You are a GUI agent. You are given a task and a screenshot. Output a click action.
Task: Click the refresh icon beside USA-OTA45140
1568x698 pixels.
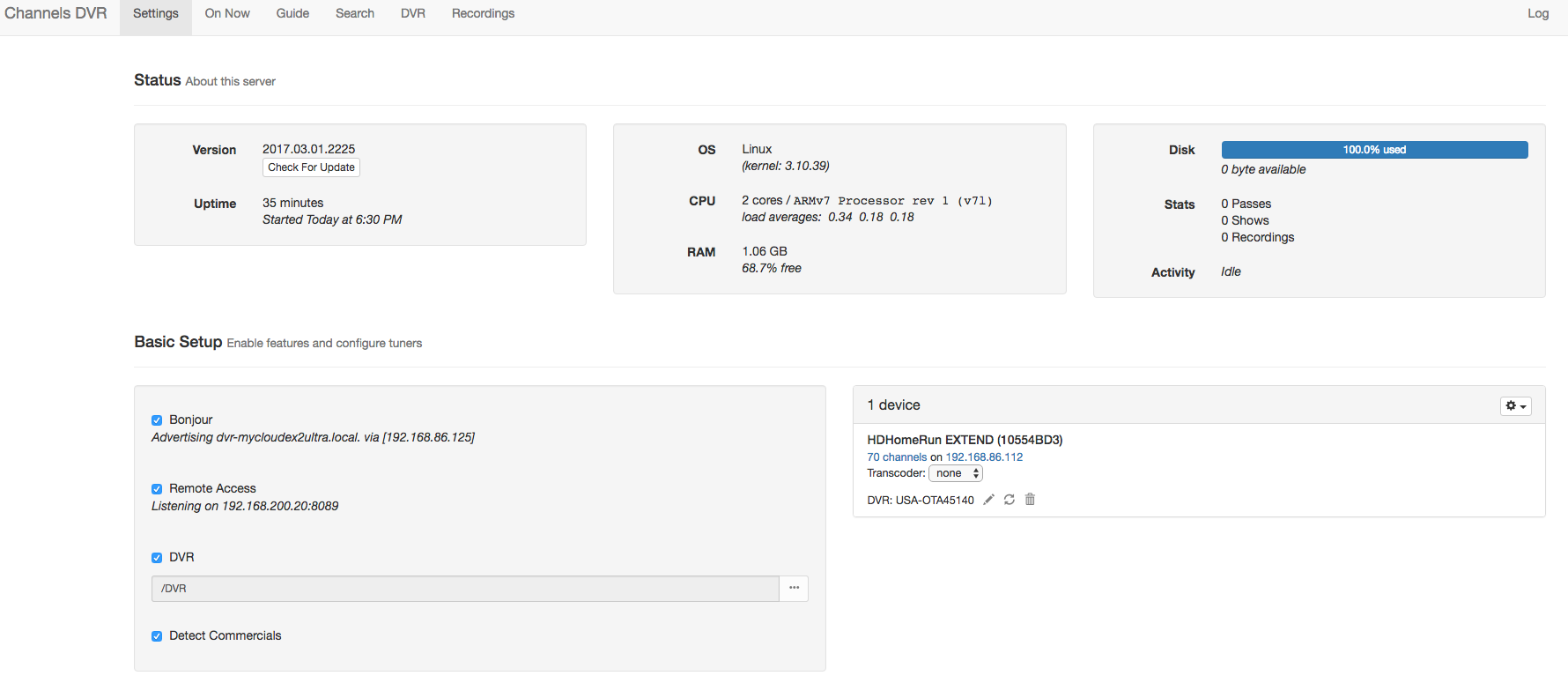pyautogui.click(x=1010, y=500)
